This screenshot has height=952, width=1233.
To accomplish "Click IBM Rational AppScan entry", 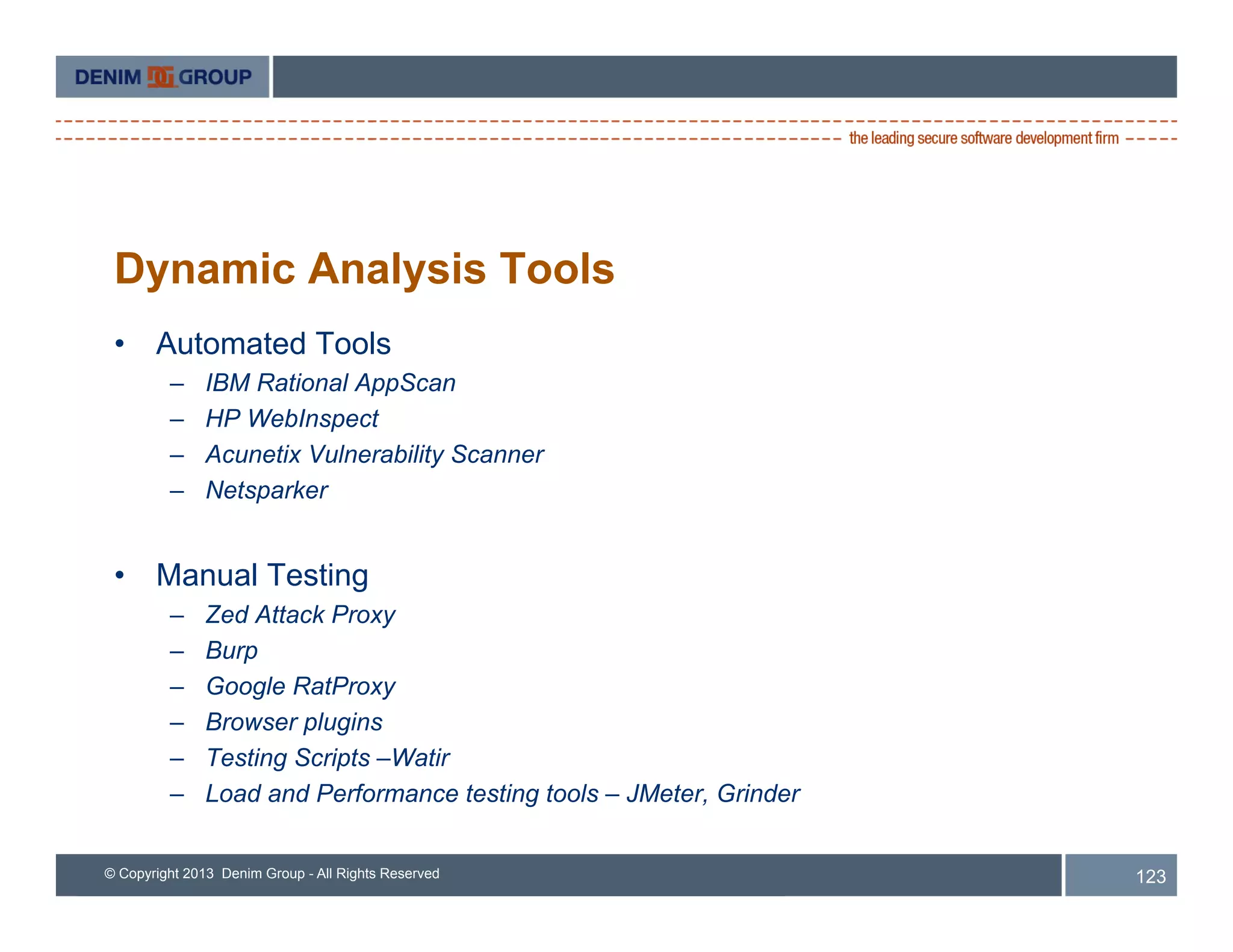I will coord(331,383).
